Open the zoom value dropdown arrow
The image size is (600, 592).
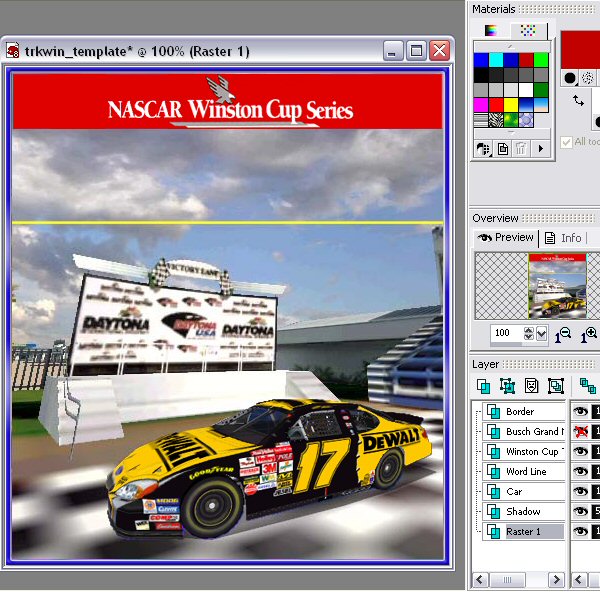(541, 334)
